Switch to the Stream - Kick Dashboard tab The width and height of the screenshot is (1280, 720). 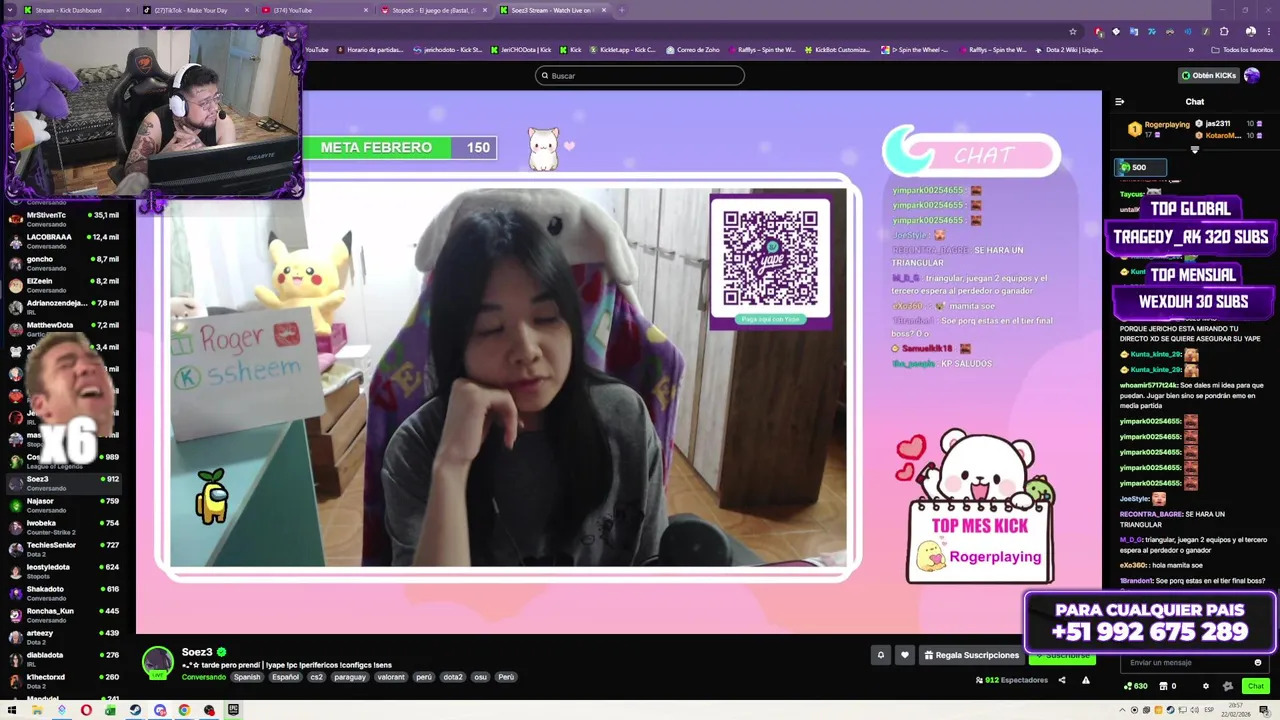77,10
